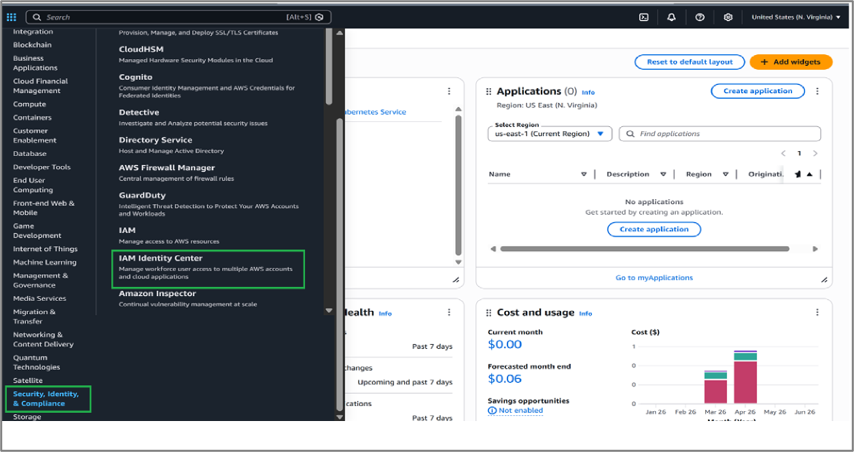Open the Not enabled savings link

520,411
